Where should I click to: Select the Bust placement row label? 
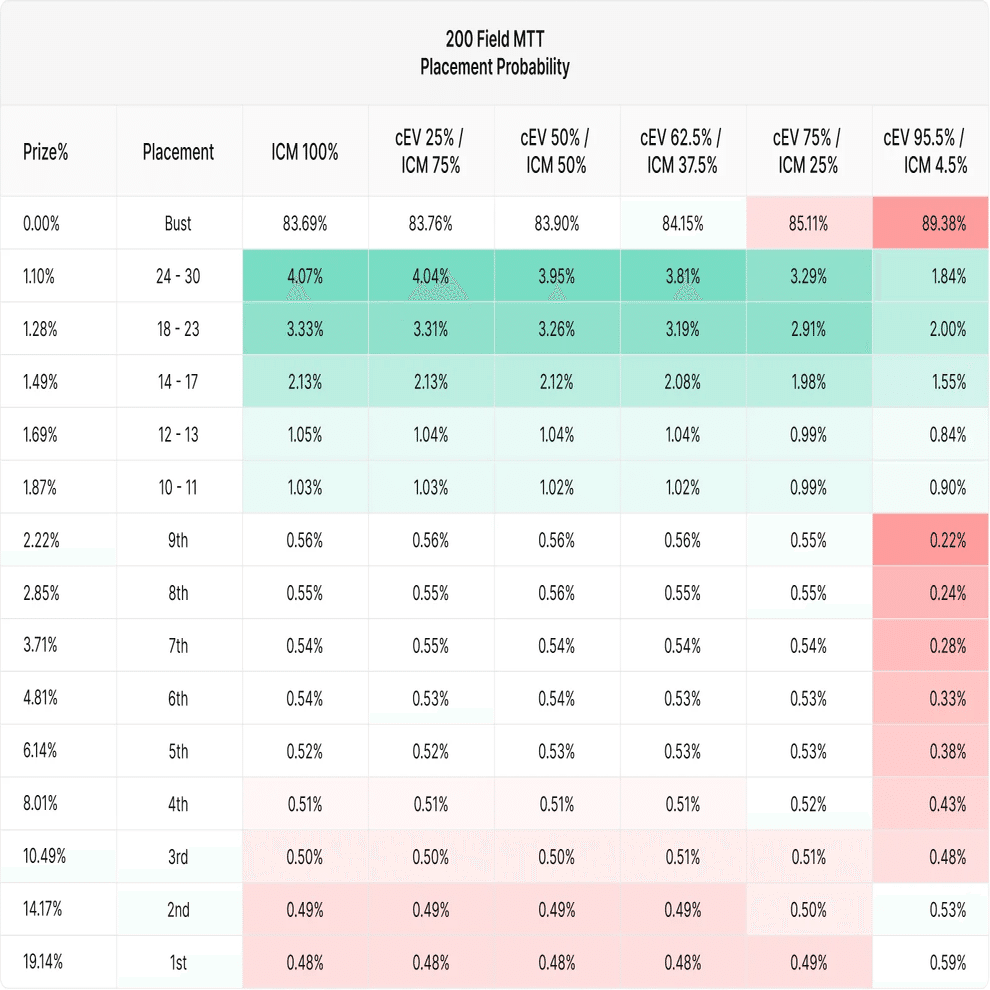pyautogui.click(x=178, y=224)
